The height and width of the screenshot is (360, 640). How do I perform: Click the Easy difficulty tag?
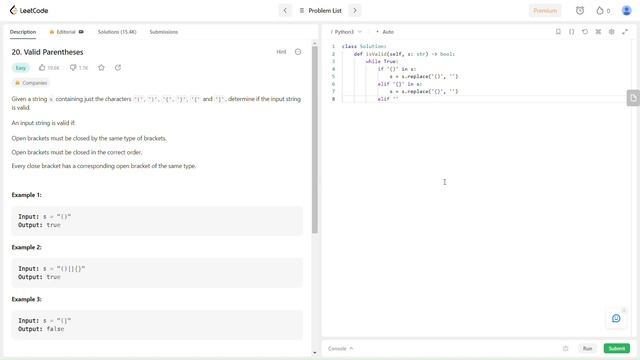tap(20, 68)
